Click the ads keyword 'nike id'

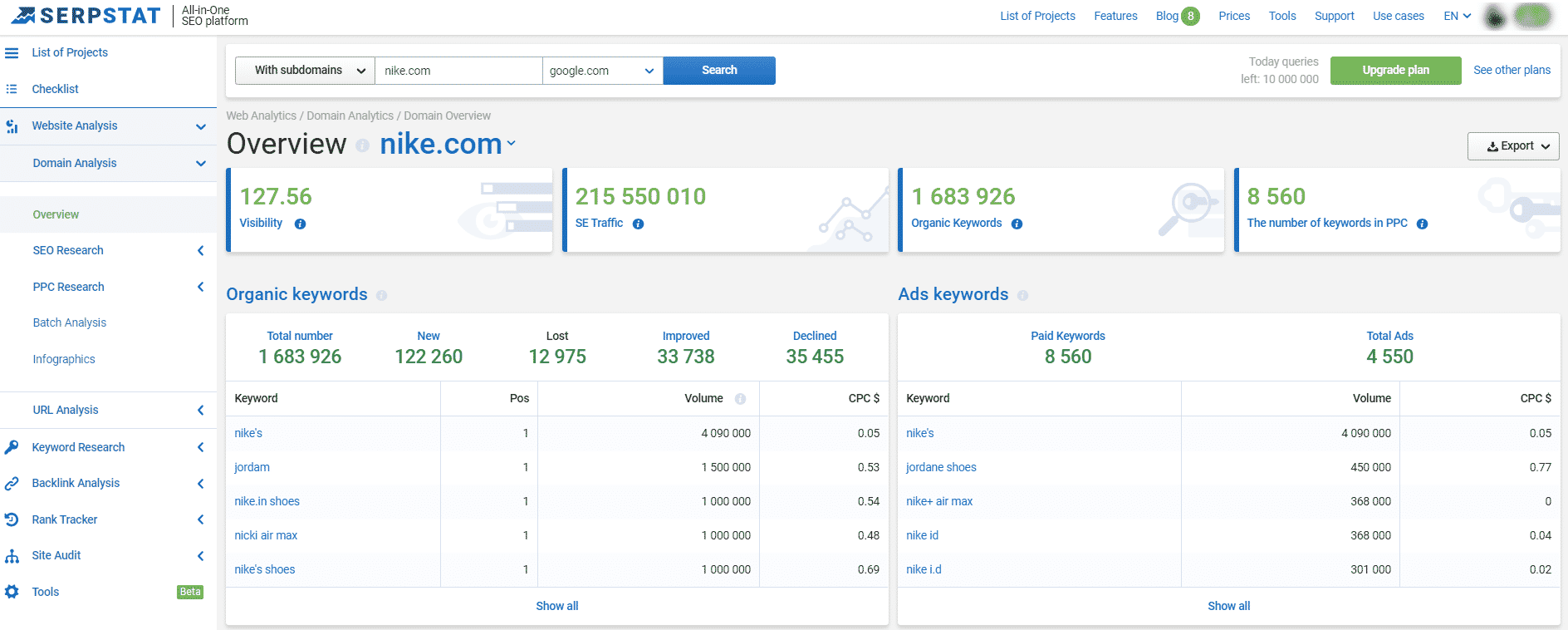point(922,535)
